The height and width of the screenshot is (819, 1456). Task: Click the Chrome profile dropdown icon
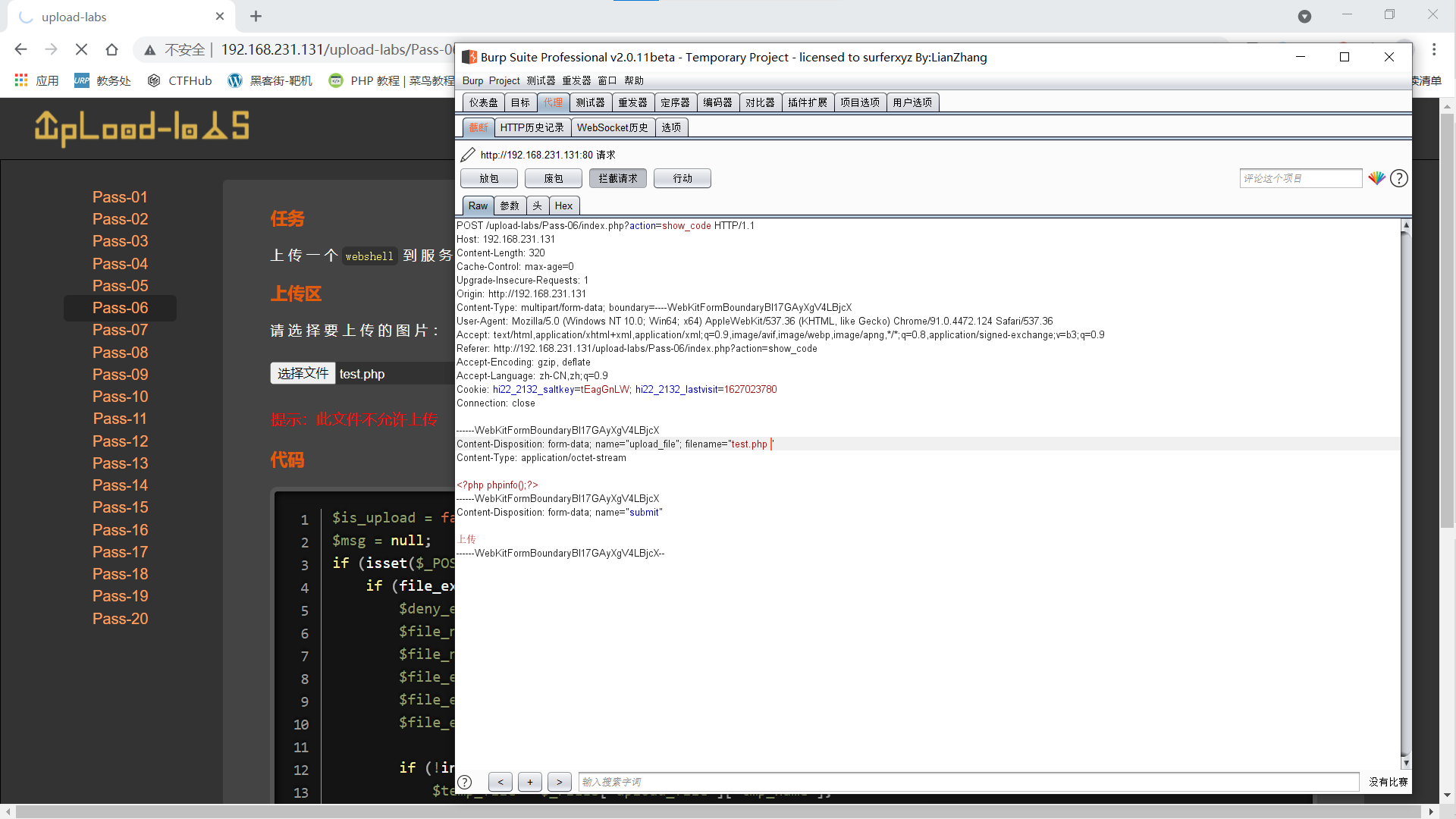(x=1304, y=16)
